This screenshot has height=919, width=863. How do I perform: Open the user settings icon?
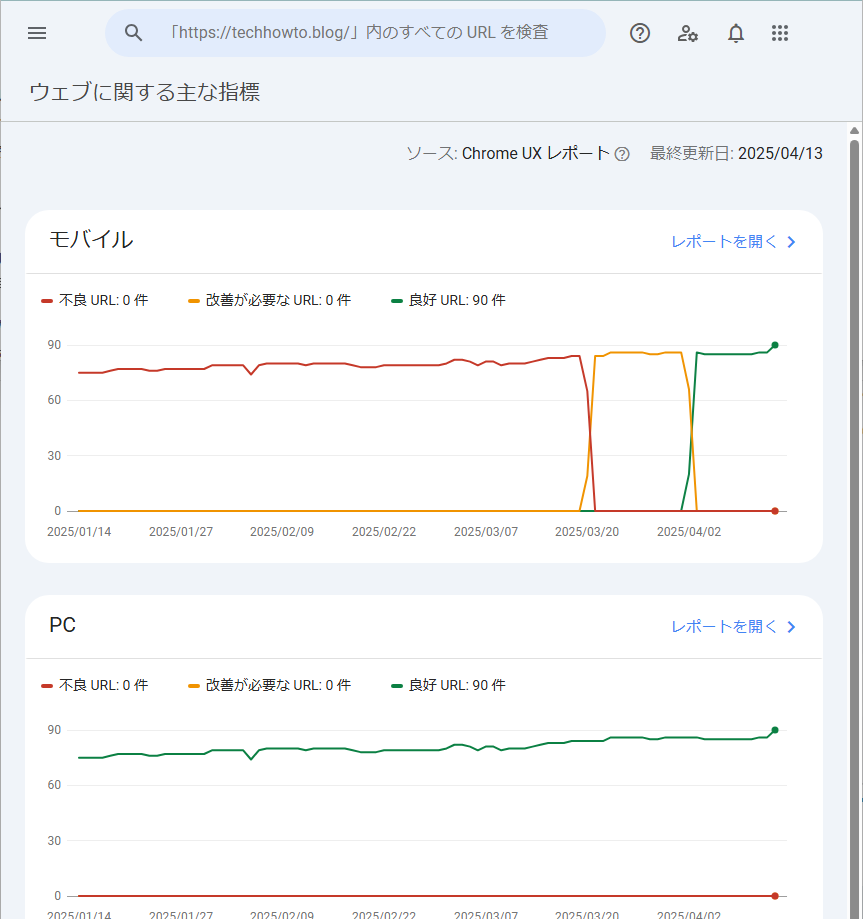pyautogui.click(x=688, y=33)
